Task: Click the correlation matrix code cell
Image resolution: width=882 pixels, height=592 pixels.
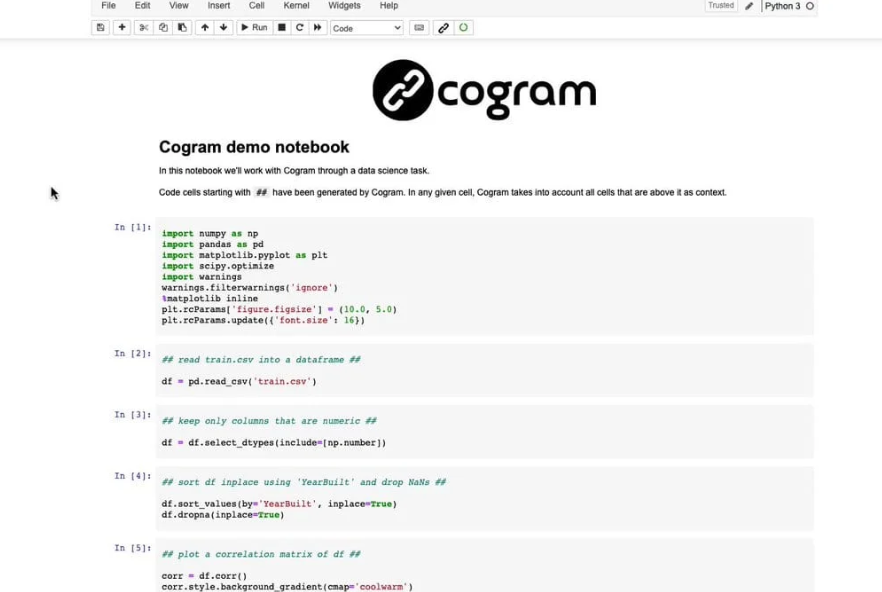Action: [484, 566]
